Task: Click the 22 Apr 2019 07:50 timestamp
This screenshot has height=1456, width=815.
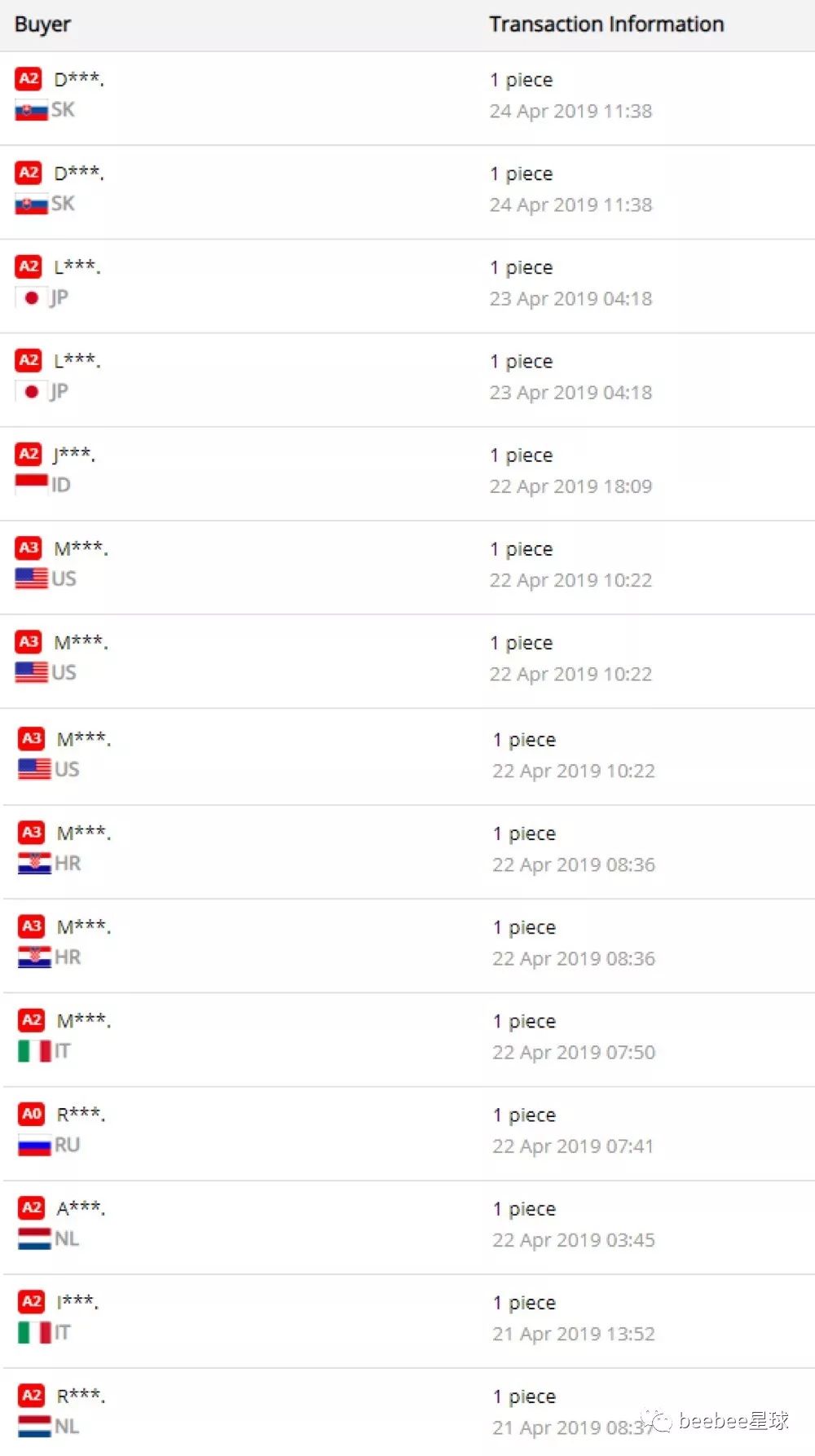Action: coord(573,1053)
